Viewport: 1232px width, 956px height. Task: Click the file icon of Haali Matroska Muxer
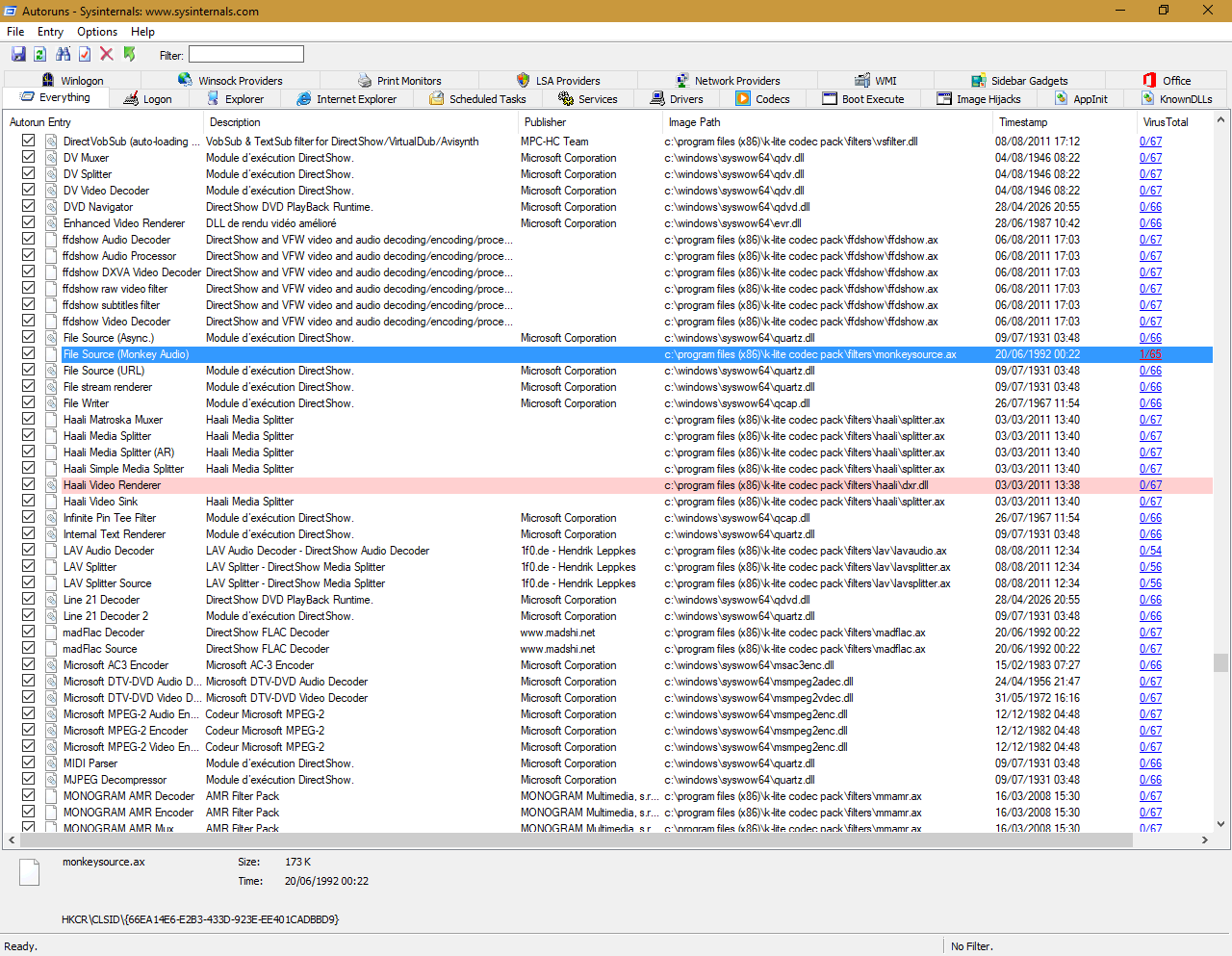(52, 420)
